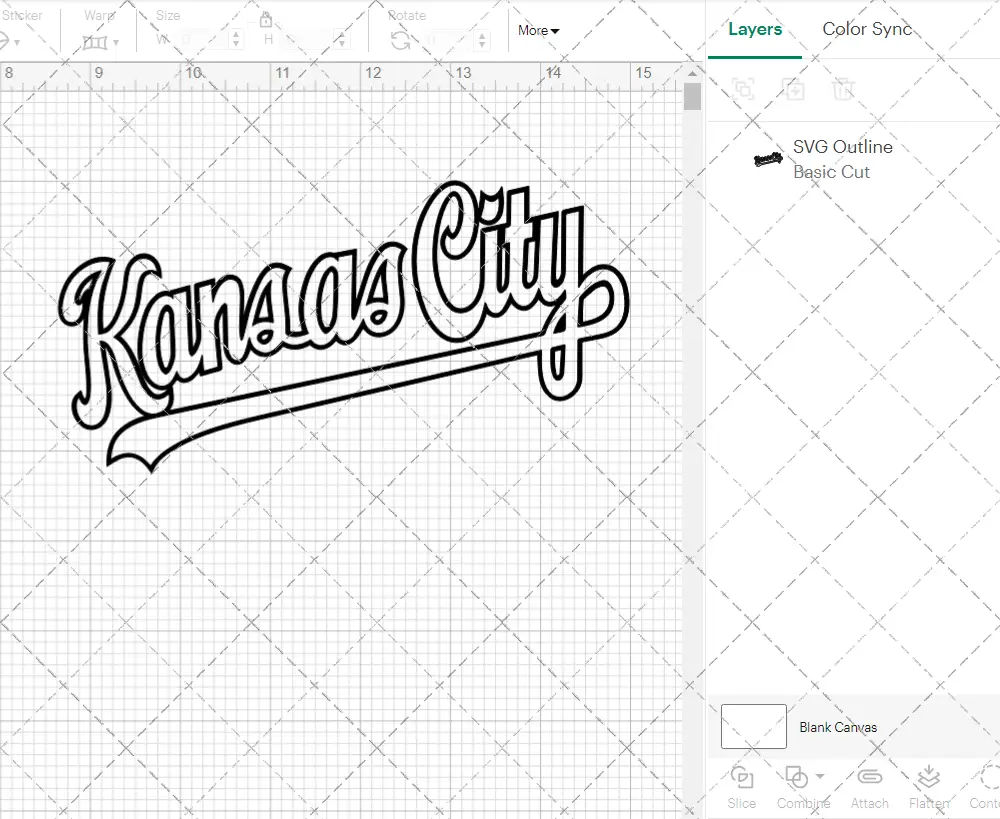Image resolution: width=1000 pixels, height=819 pixels.
Task: Open the Combine dropdown arrow
Action: (821, 777)
